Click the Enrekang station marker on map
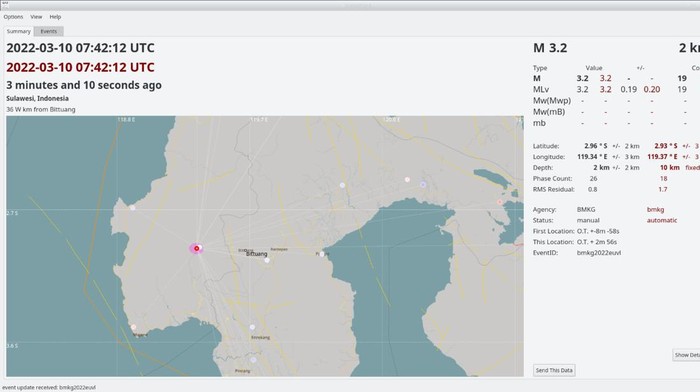This screenshot has width=700, height=392. coord(252,327)
